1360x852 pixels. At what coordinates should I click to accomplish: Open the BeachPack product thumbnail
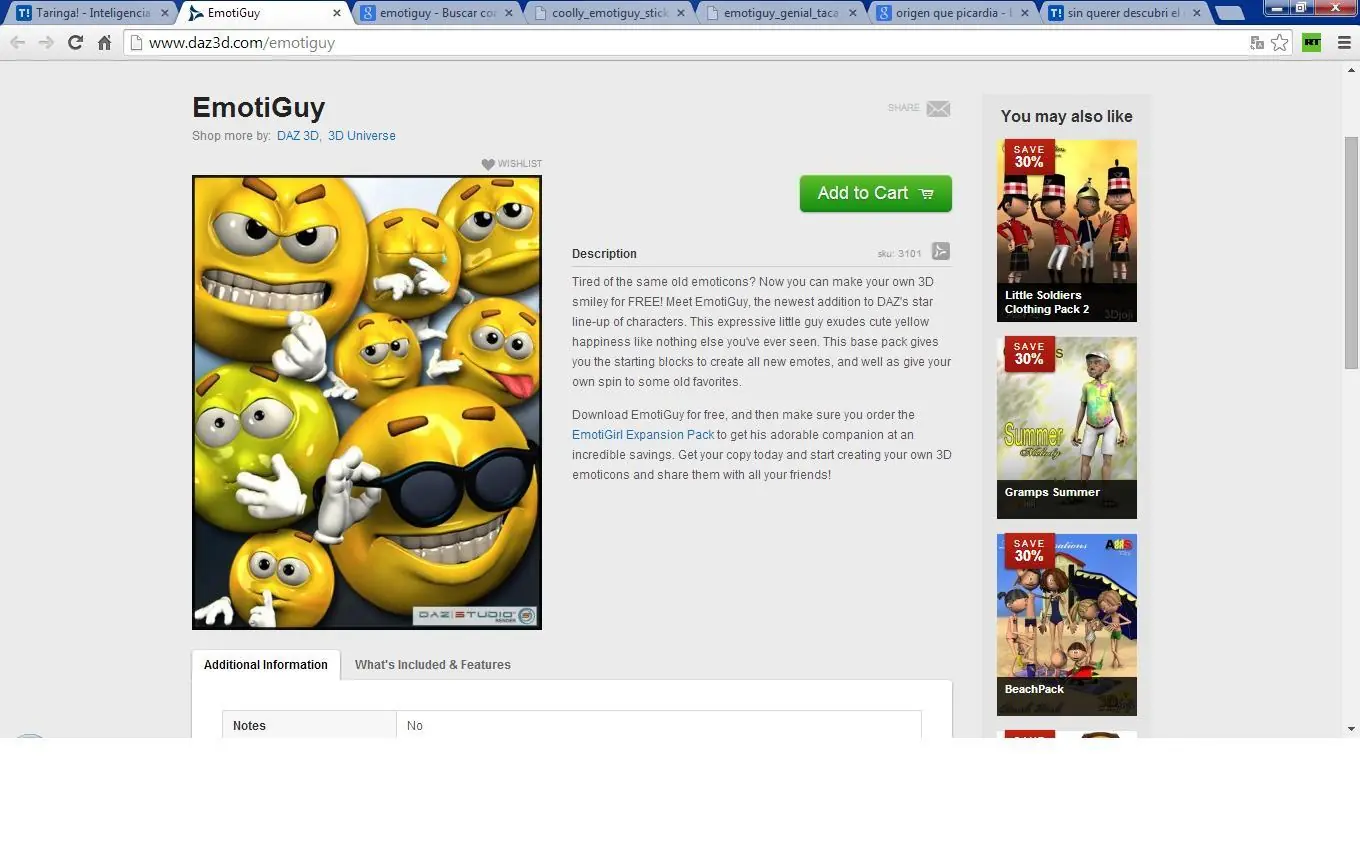pos(1067,625)
